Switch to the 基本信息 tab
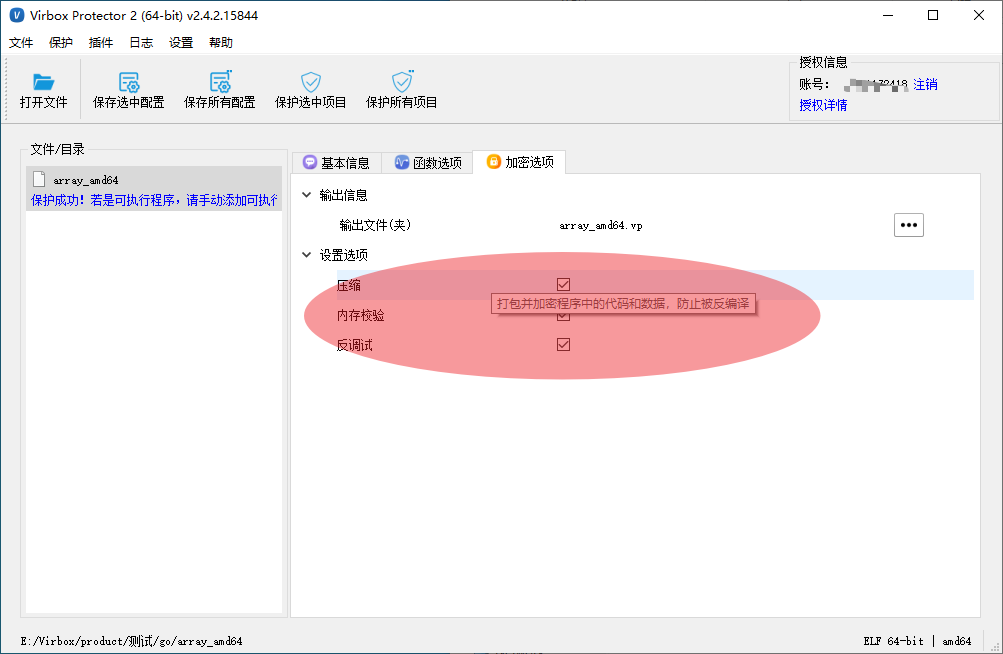 (336, 163)
